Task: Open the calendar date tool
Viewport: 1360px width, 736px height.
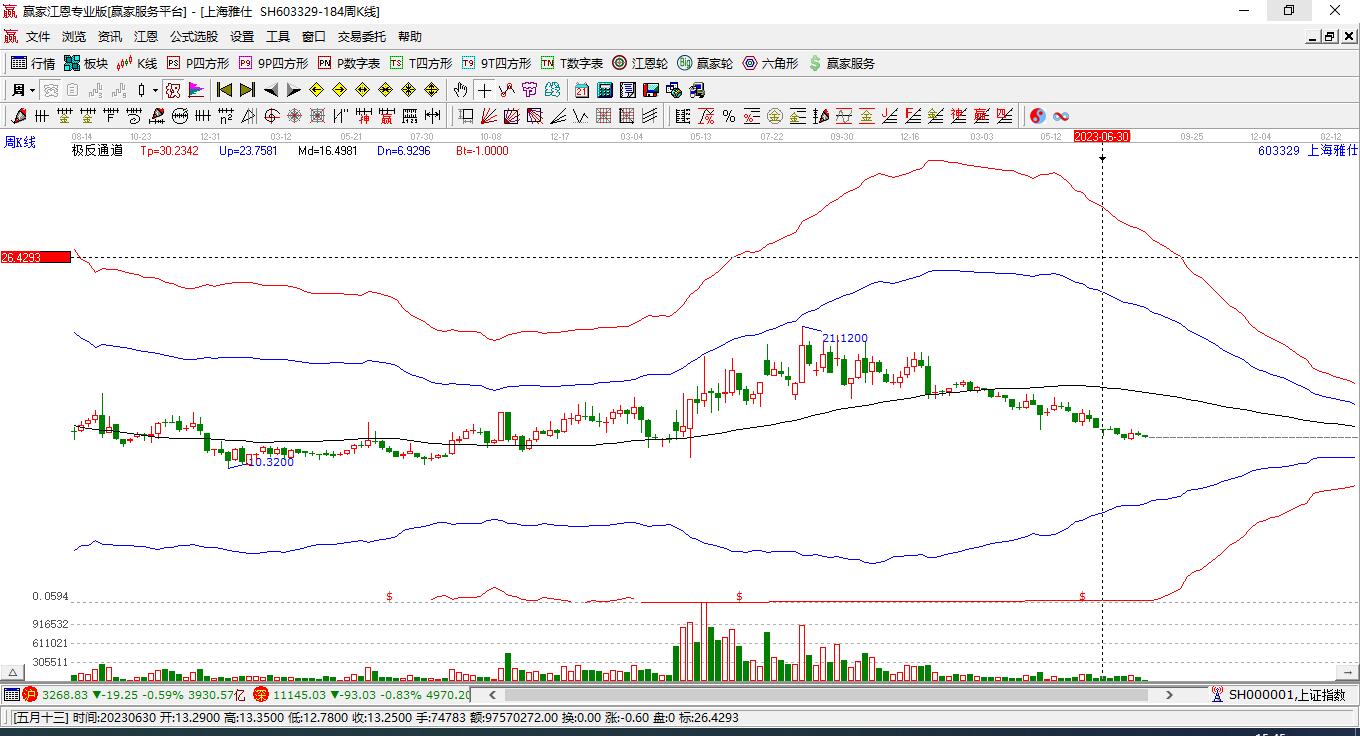Action: click(581, 90)
